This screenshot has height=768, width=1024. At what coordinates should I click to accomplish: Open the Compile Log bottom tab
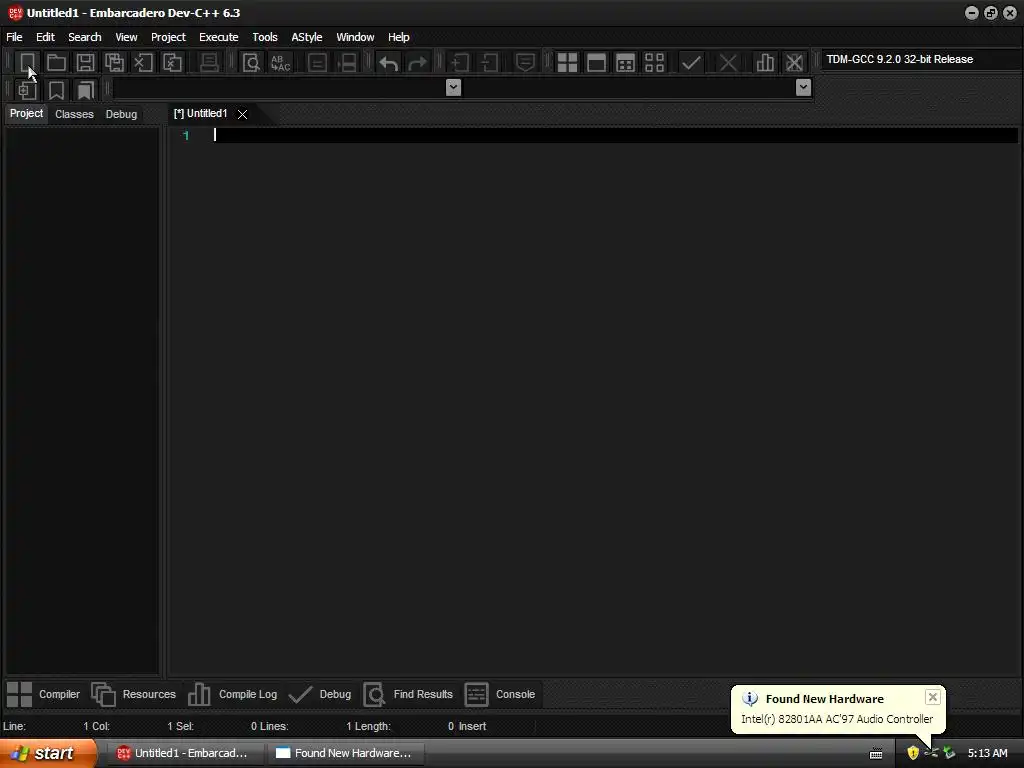coord(232,694)
